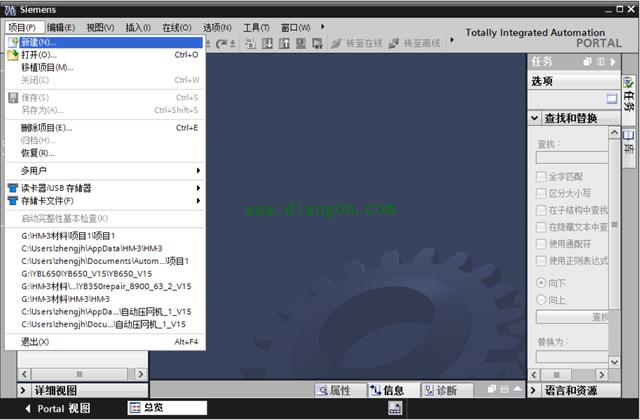Screen dimensions: 640x420
Task: Click the download-to-device toolbar icon
Action: [268, 43]
